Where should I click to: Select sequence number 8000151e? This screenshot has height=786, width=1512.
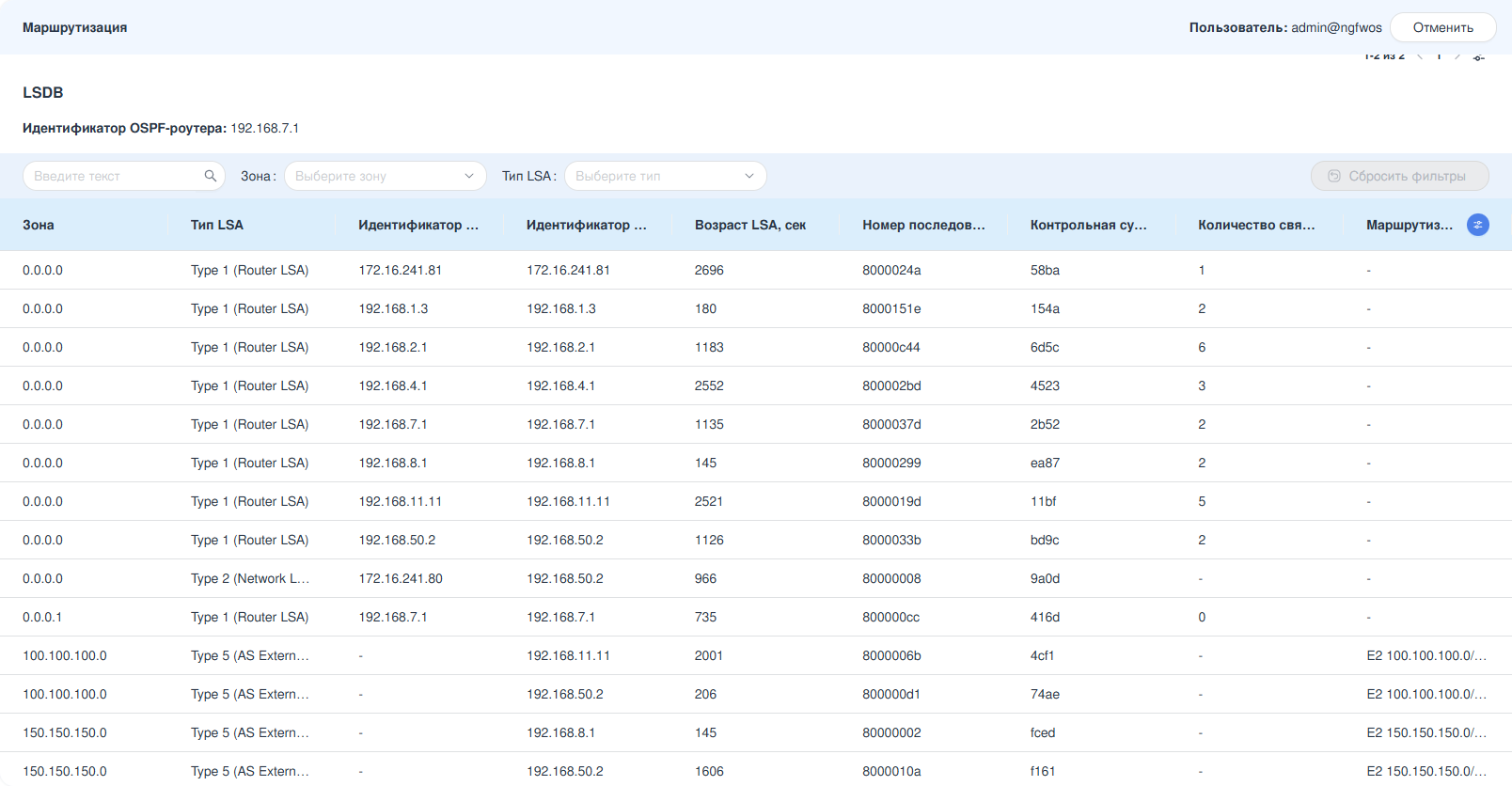tap(891, 308)
